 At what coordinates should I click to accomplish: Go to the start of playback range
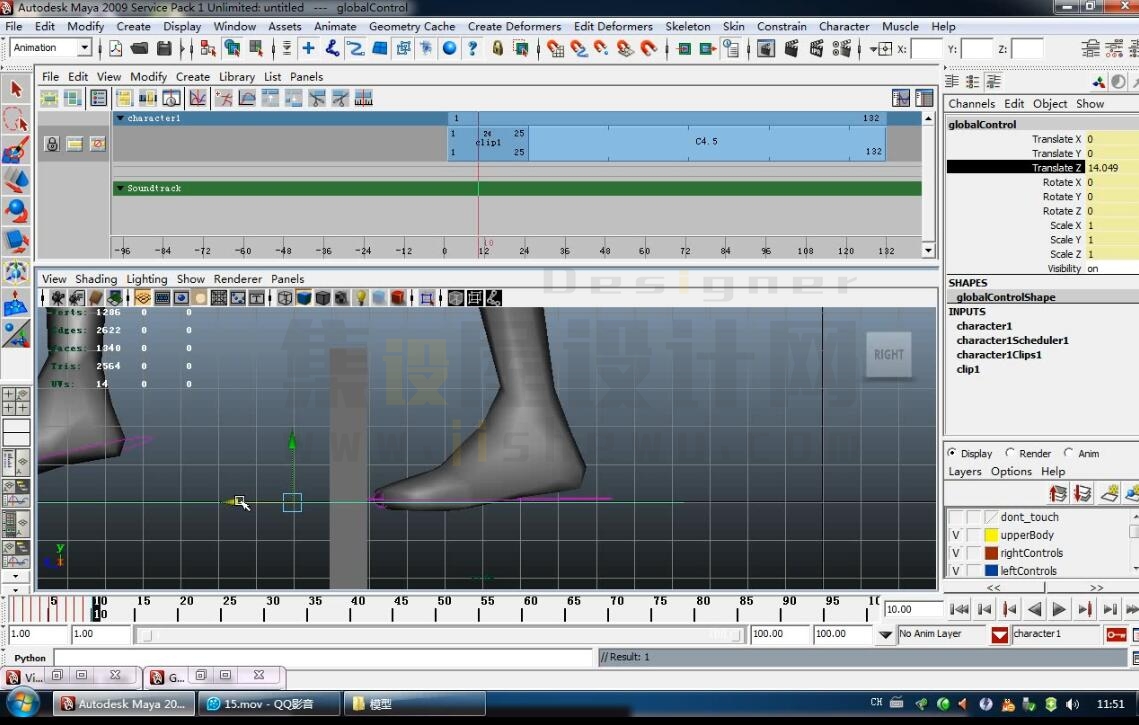coord(959,609)
